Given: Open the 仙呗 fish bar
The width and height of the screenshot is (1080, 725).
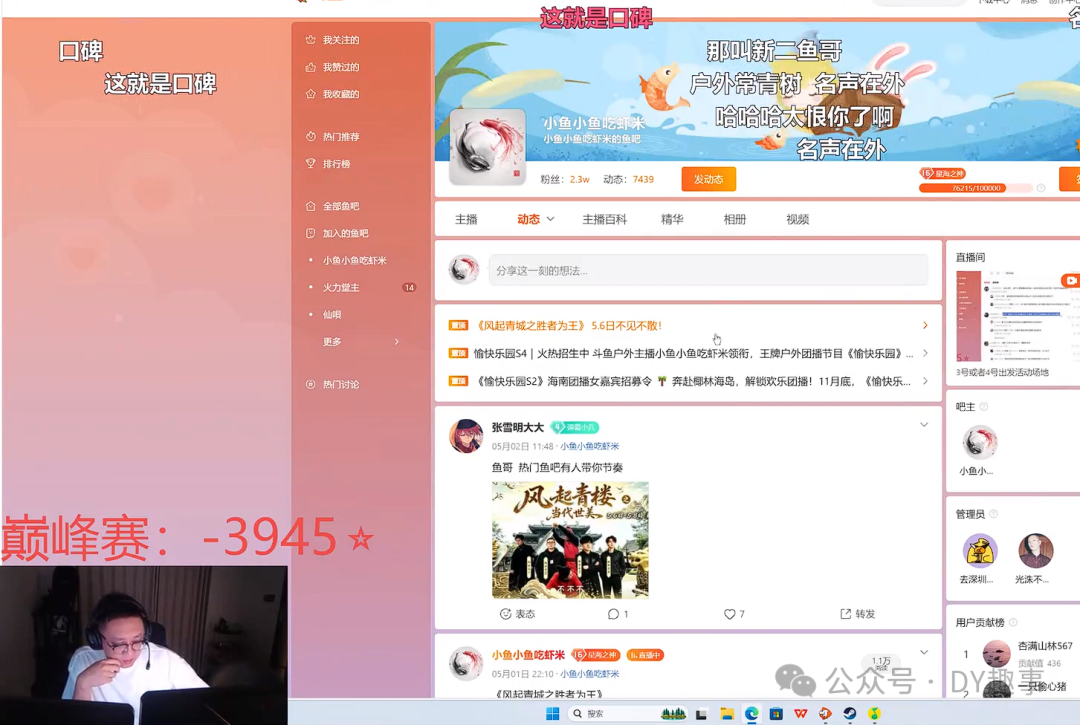Looking at the screenshot, I should [x=332, y=315].
